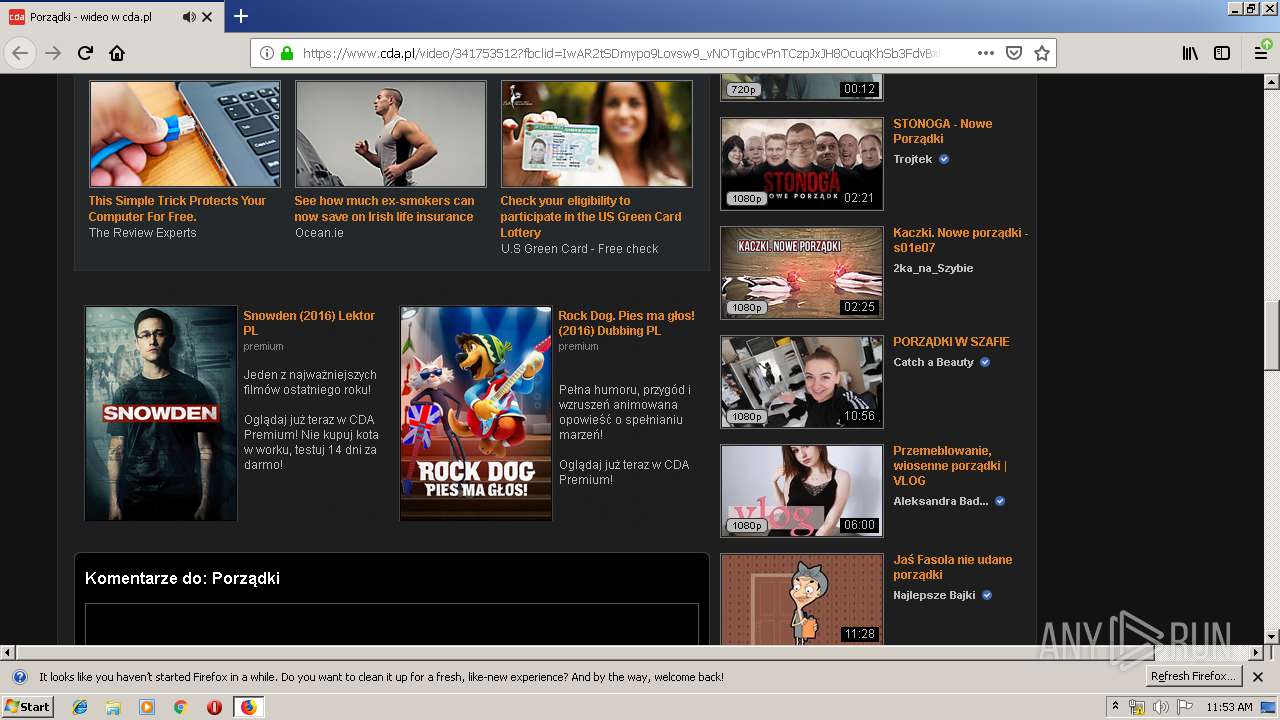Play the Jaś Fasola video thumbnail
This screenshot has width=1280, height=720.
[x=802, y=599]
